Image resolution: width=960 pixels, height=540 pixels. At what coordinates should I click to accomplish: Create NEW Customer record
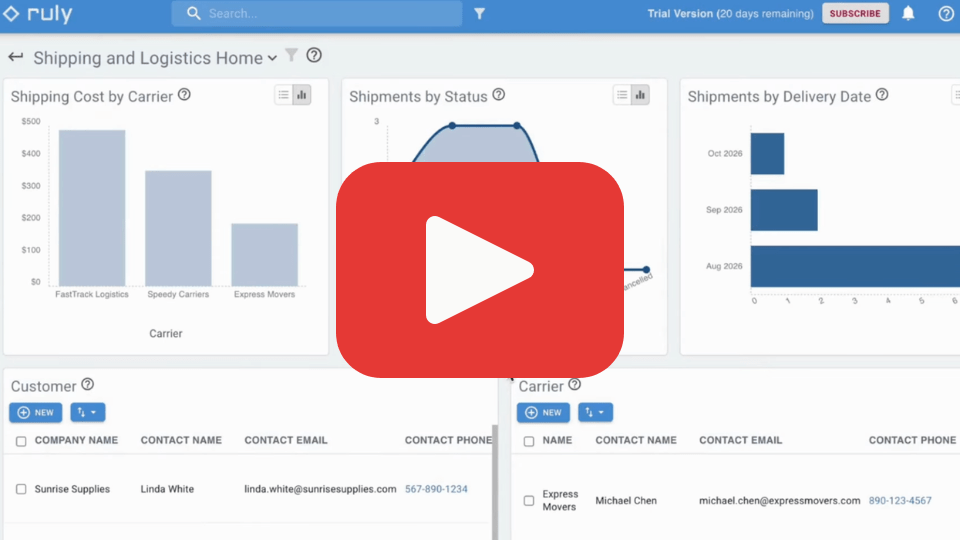point(36,412)
